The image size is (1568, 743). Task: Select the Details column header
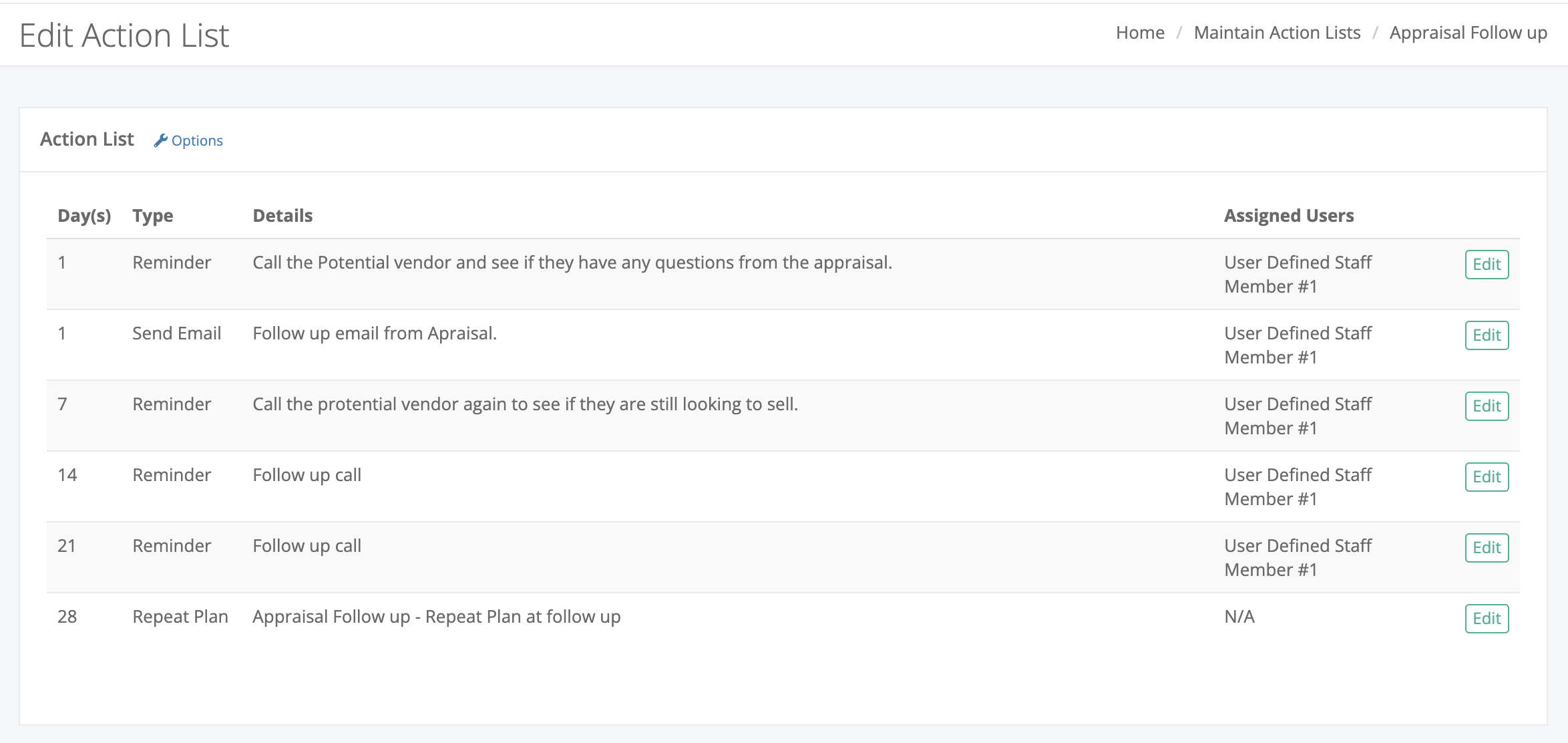[282, 216]
